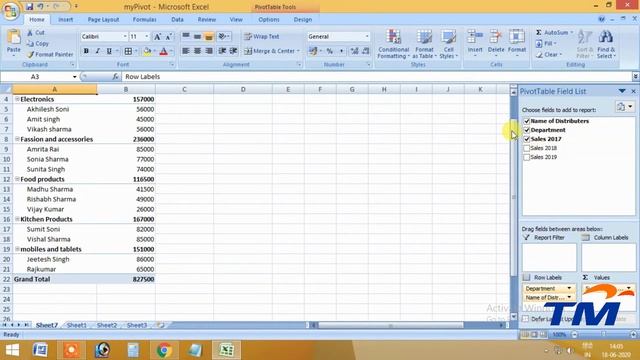Collapse mobiles and tablets group
This screenshot has width=640, height=360.
tap(17, 249)
